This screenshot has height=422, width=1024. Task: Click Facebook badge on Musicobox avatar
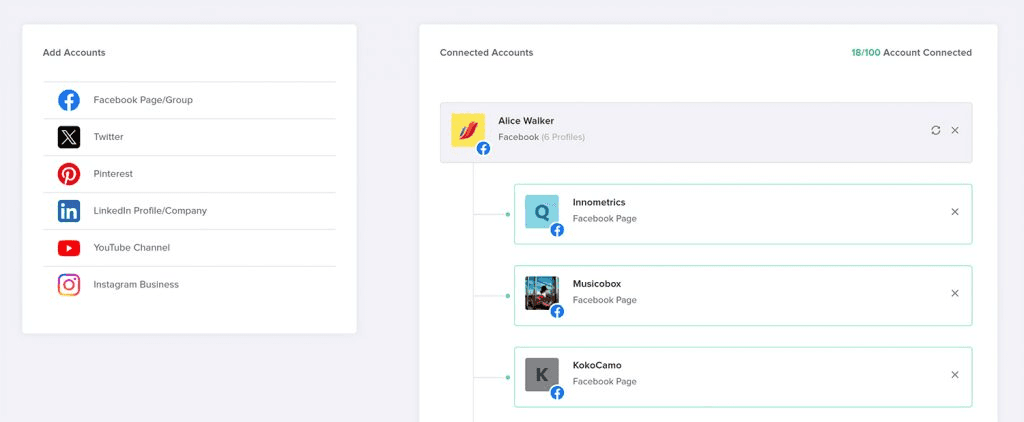(x=557, y=312)
